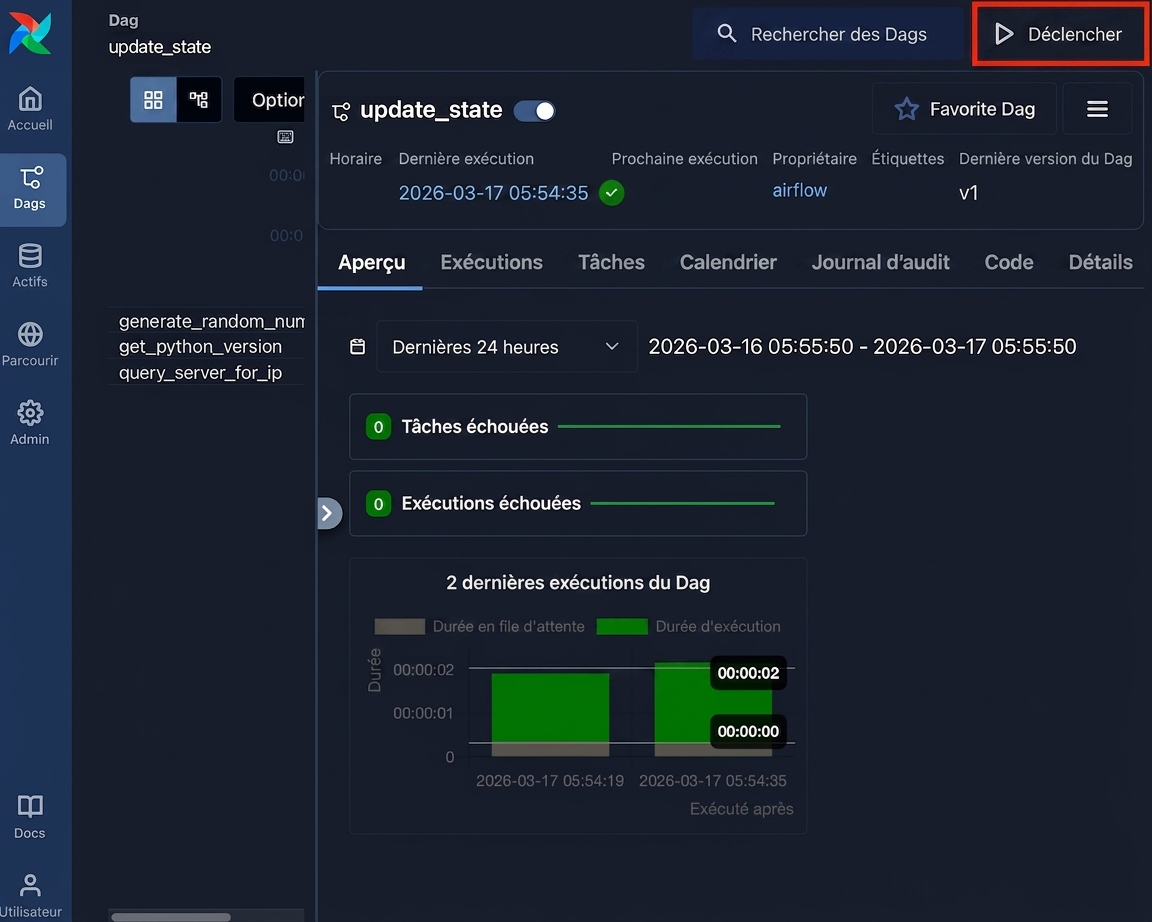Open the Utilisateur user menu

[30, 896]
